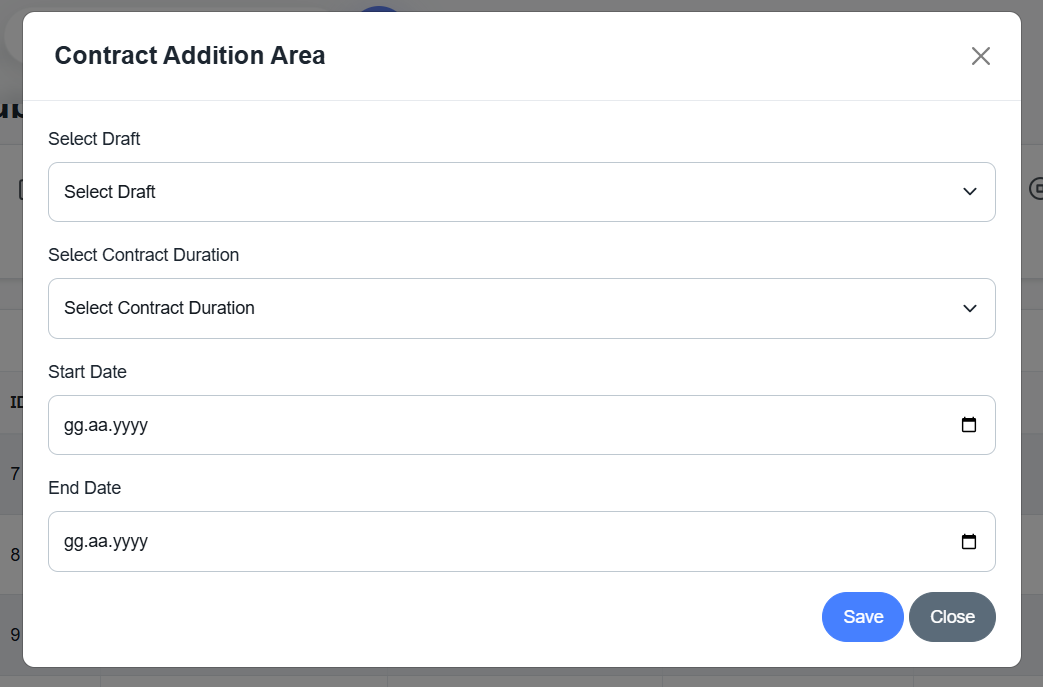Select the month segment in End Date
Image resolution: width=1043 pixels, height=687 pixels.
[97, 542]
